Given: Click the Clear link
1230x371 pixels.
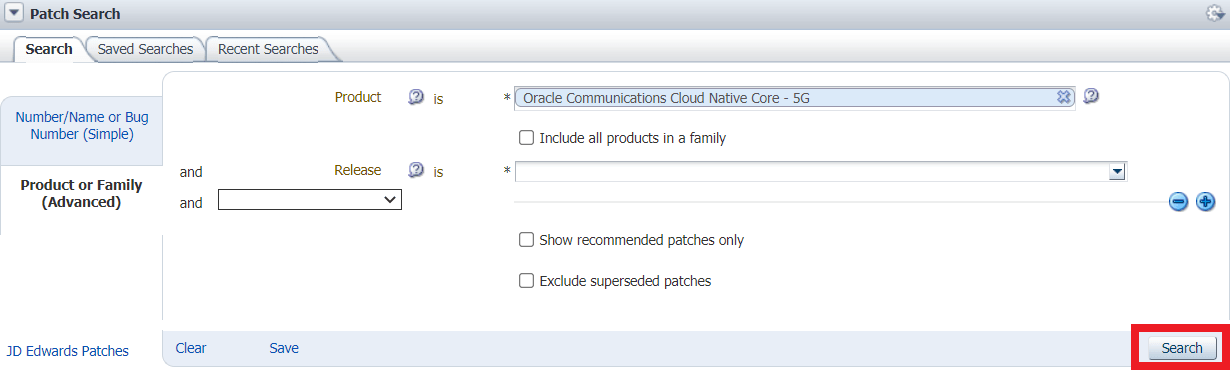Looking at the screenshot, I should point(191,348).
